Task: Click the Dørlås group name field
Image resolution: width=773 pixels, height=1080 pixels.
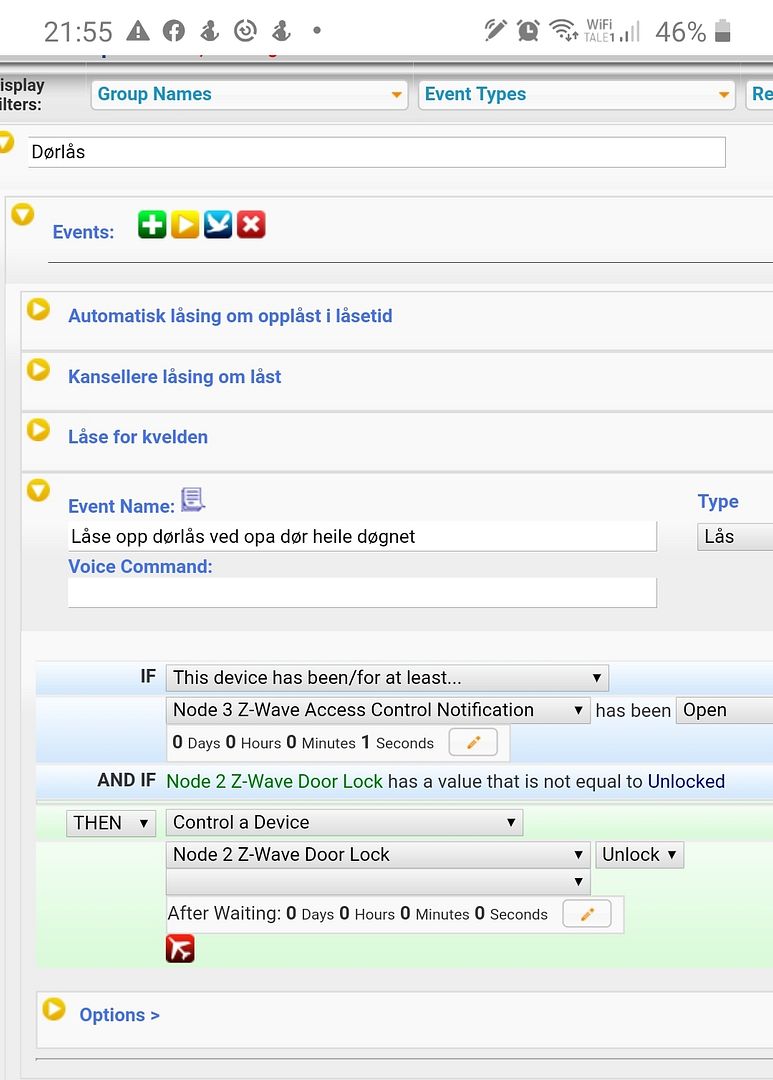Action: pyautogui.click(x=377, y=152)
